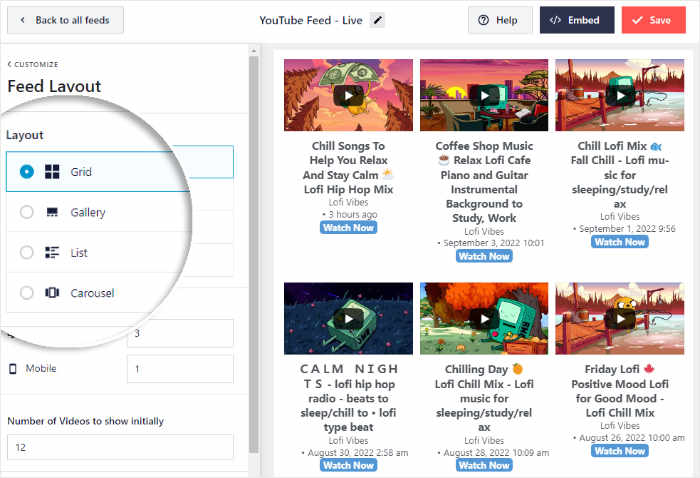This screenshot has height=478, width=700.
Task: Play the Chill Lofi Mix Fall Chill video
Action: (620, 95)
